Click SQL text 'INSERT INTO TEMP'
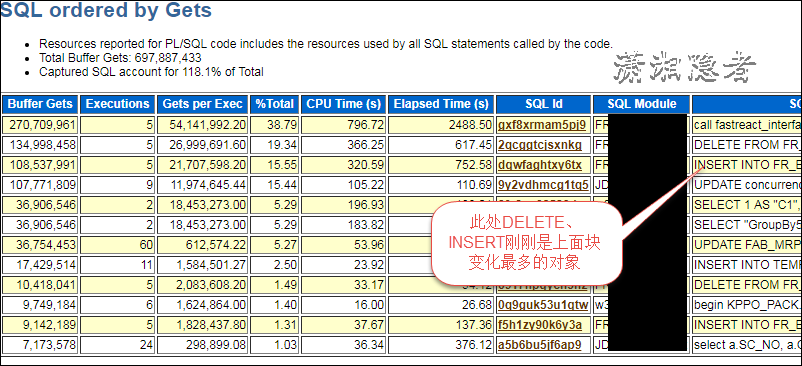802x366 pixels. pos(747,265)
